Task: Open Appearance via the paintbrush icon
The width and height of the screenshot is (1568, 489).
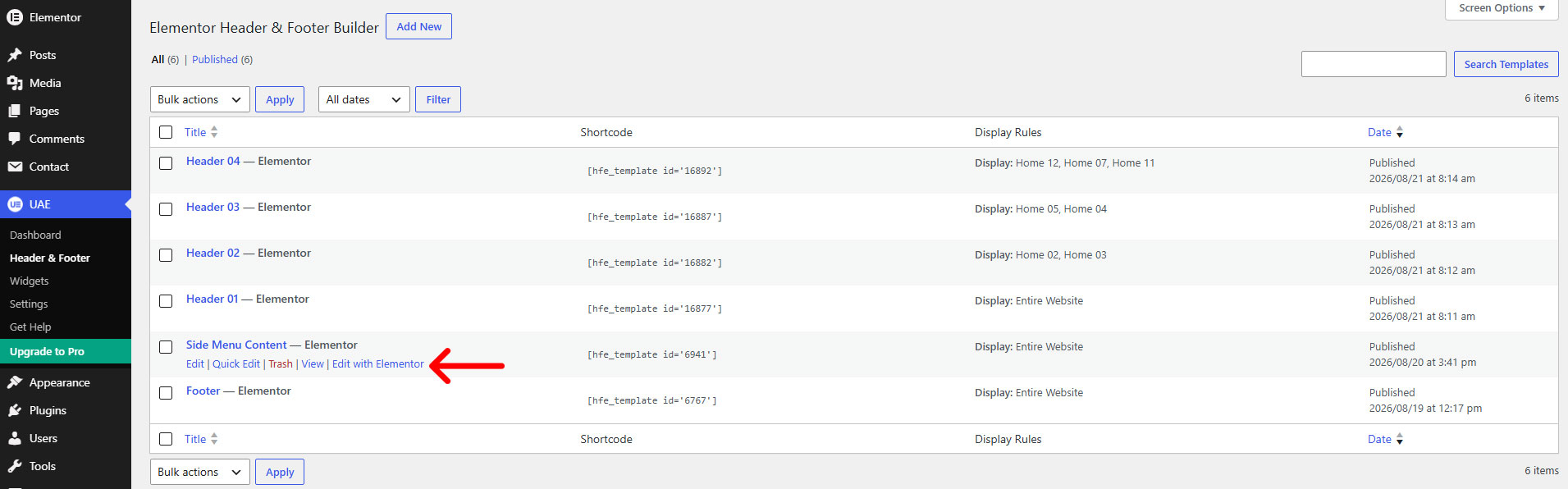Action: [15, 382]
